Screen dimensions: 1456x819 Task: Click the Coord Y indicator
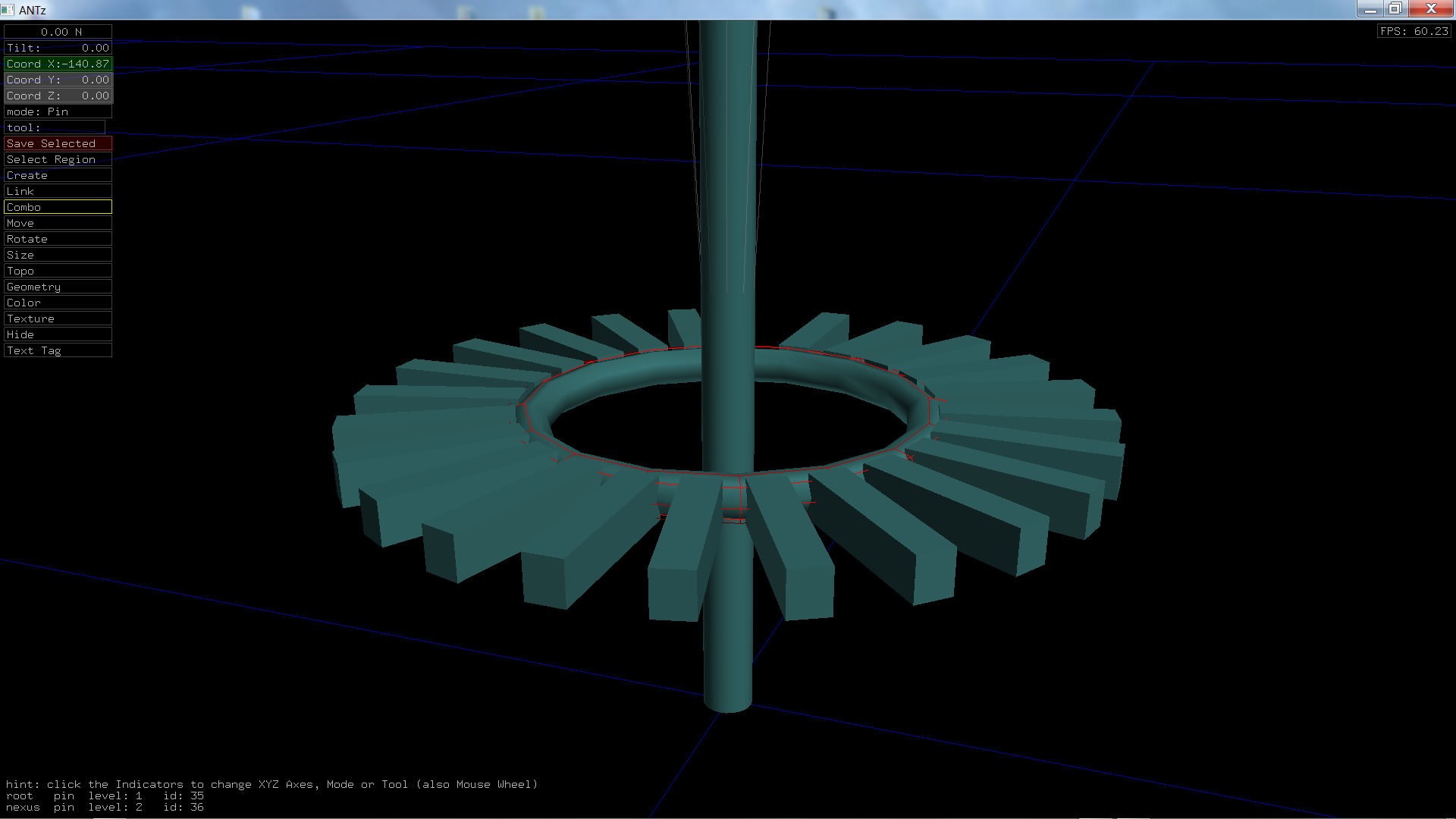pyautogui.click(x=58, y=80)
